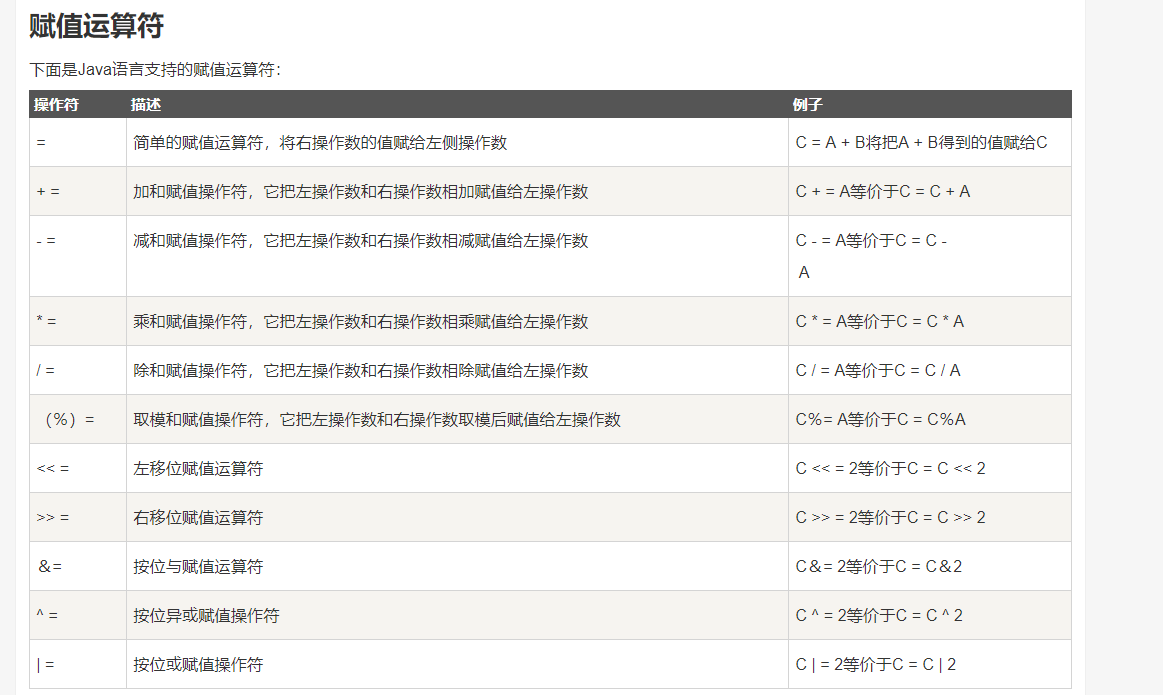Click the + = operator cell

[48, 192]
